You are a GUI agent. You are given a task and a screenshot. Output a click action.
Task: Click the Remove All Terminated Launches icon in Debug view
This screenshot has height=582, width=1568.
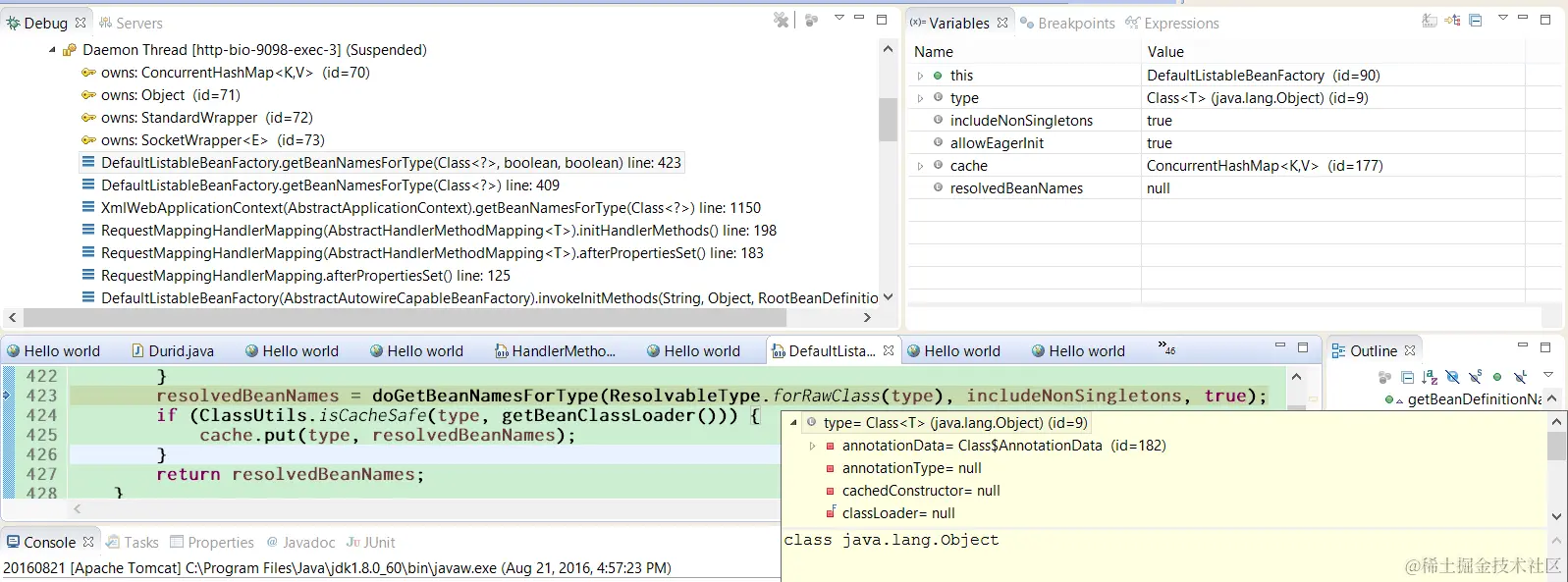point(782,20)
